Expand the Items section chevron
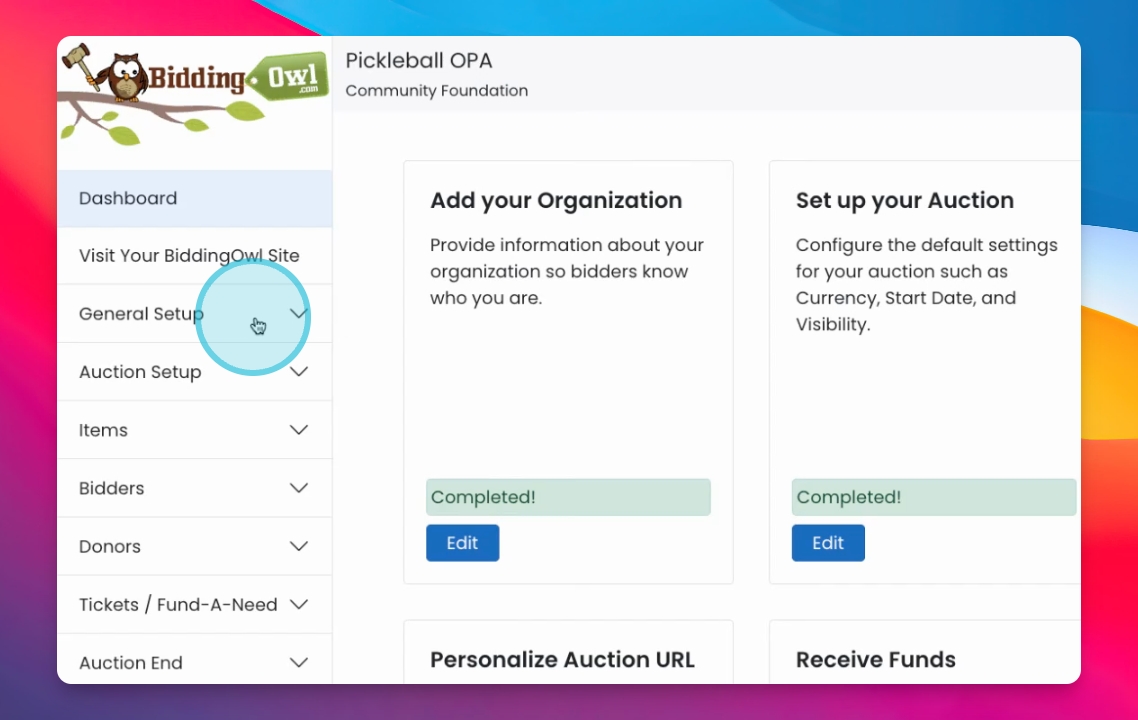The height and width of the screenshot is (720, 1138). pyautogui.click(x=298, y=430)
